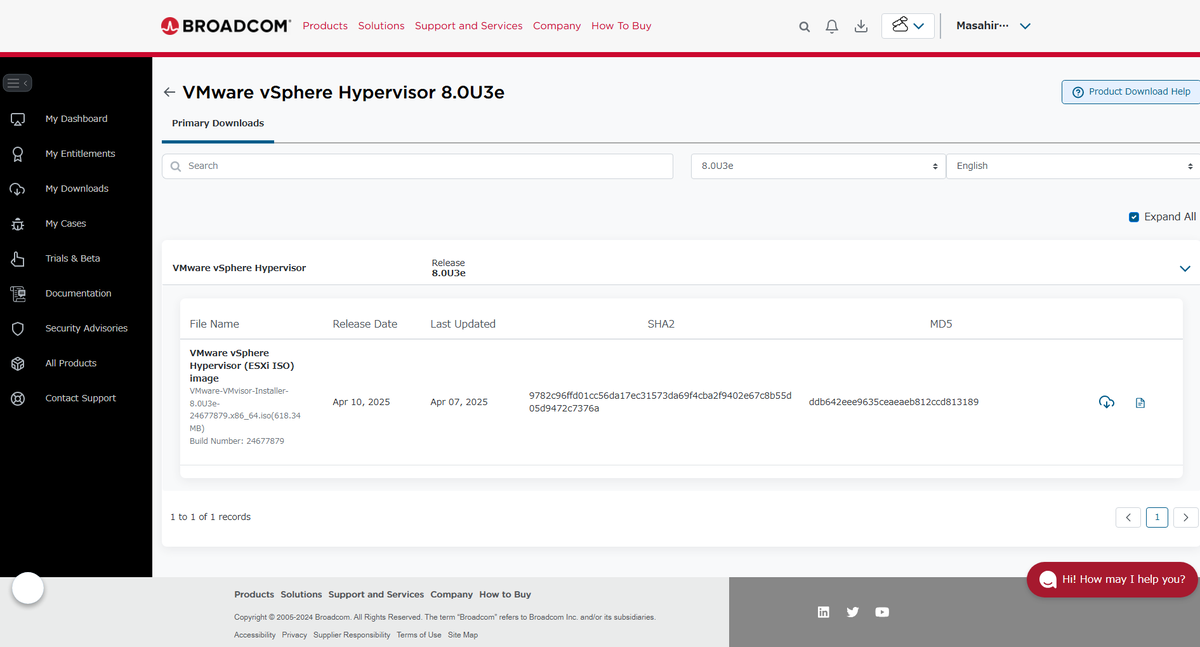Click the SHA2 hash value starting 9782c96f
The height and width of the screenshot is (647, 1200).
(660, 402)
